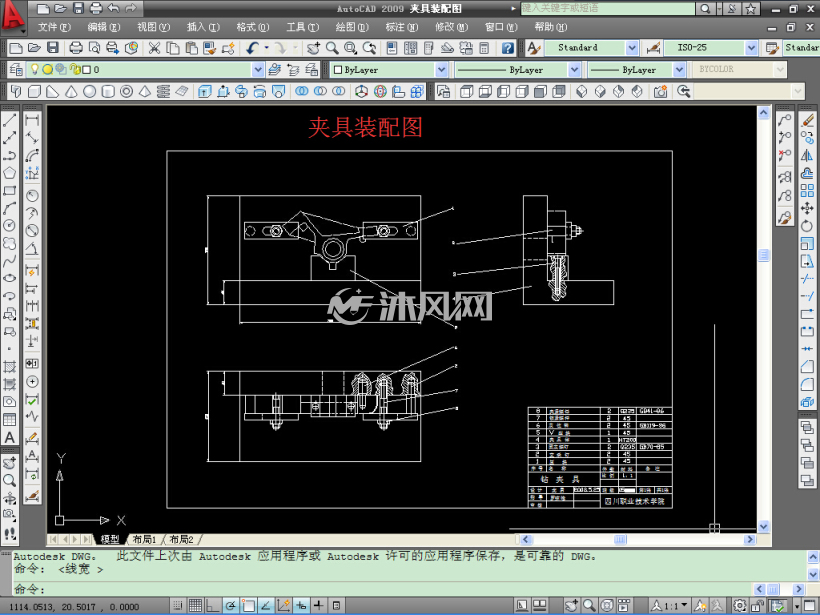Click the Cut scissors icon
Viewport: 820px width, 615px height.
click(x=154, y=48)
